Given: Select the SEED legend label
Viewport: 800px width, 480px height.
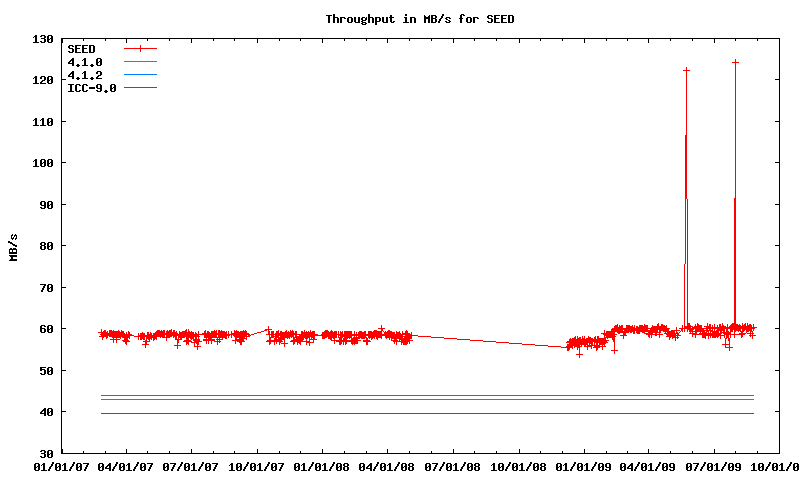Looking at the screenshot, I should click(x=81, y=48).
